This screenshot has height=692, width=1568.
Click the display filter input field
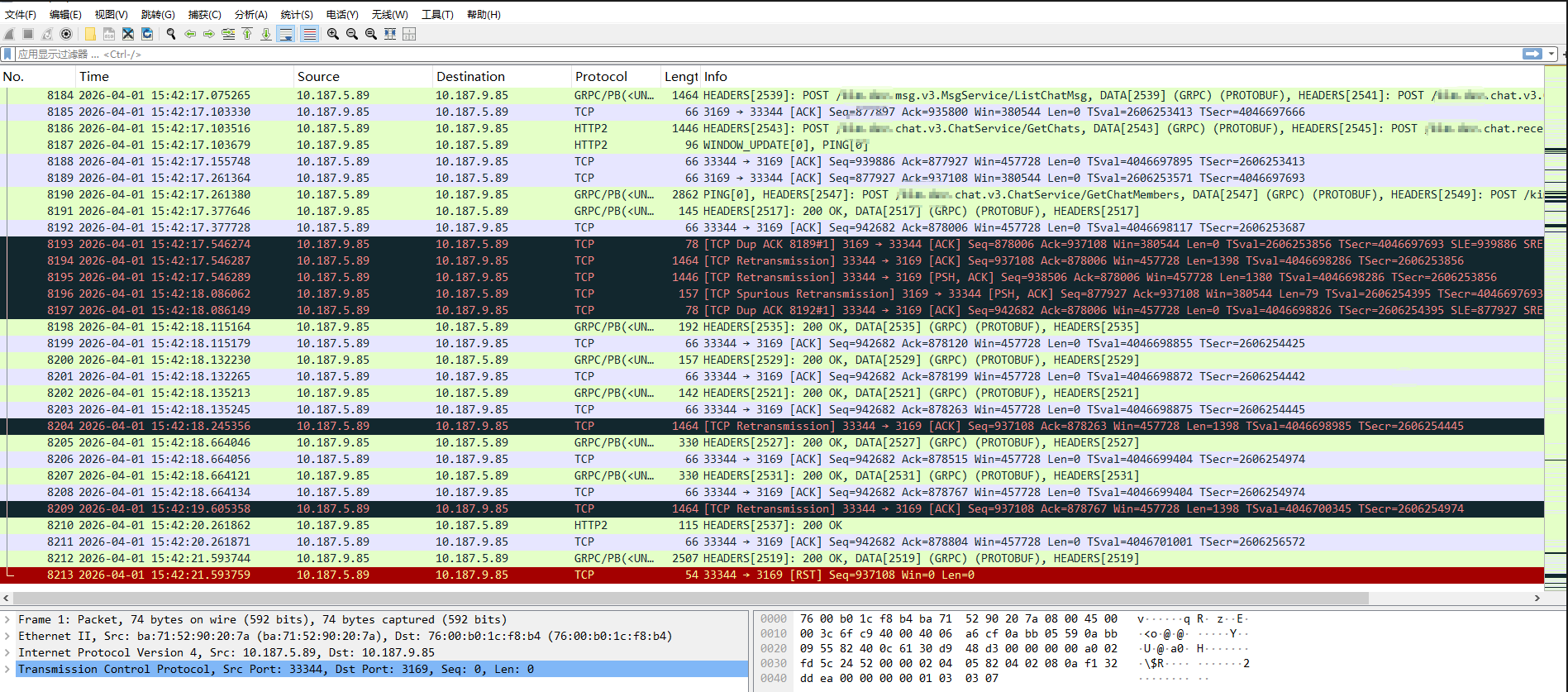pos(769,54)
